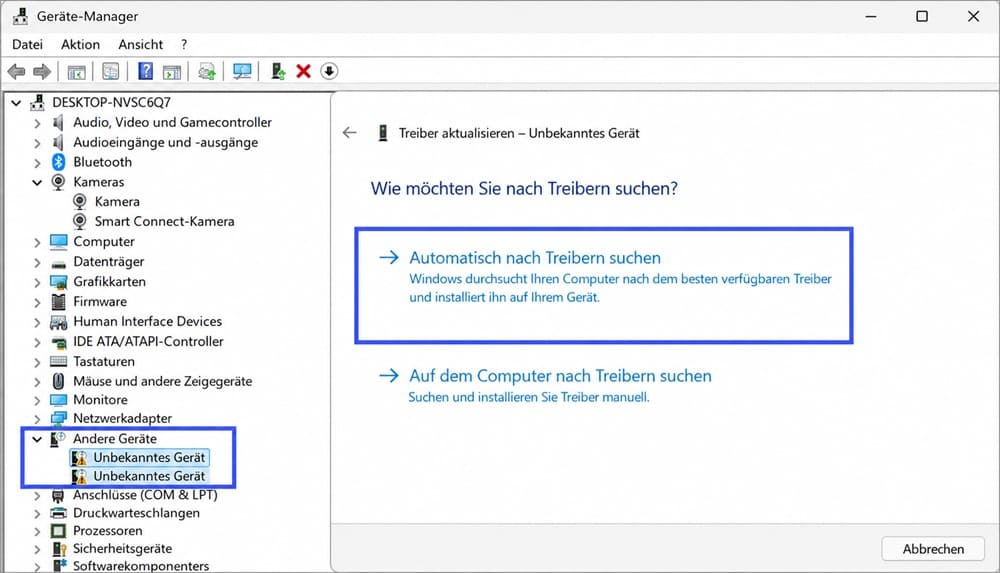
Task: Expand the Audioeingänge und -ausgänge node
Action: 37,143
